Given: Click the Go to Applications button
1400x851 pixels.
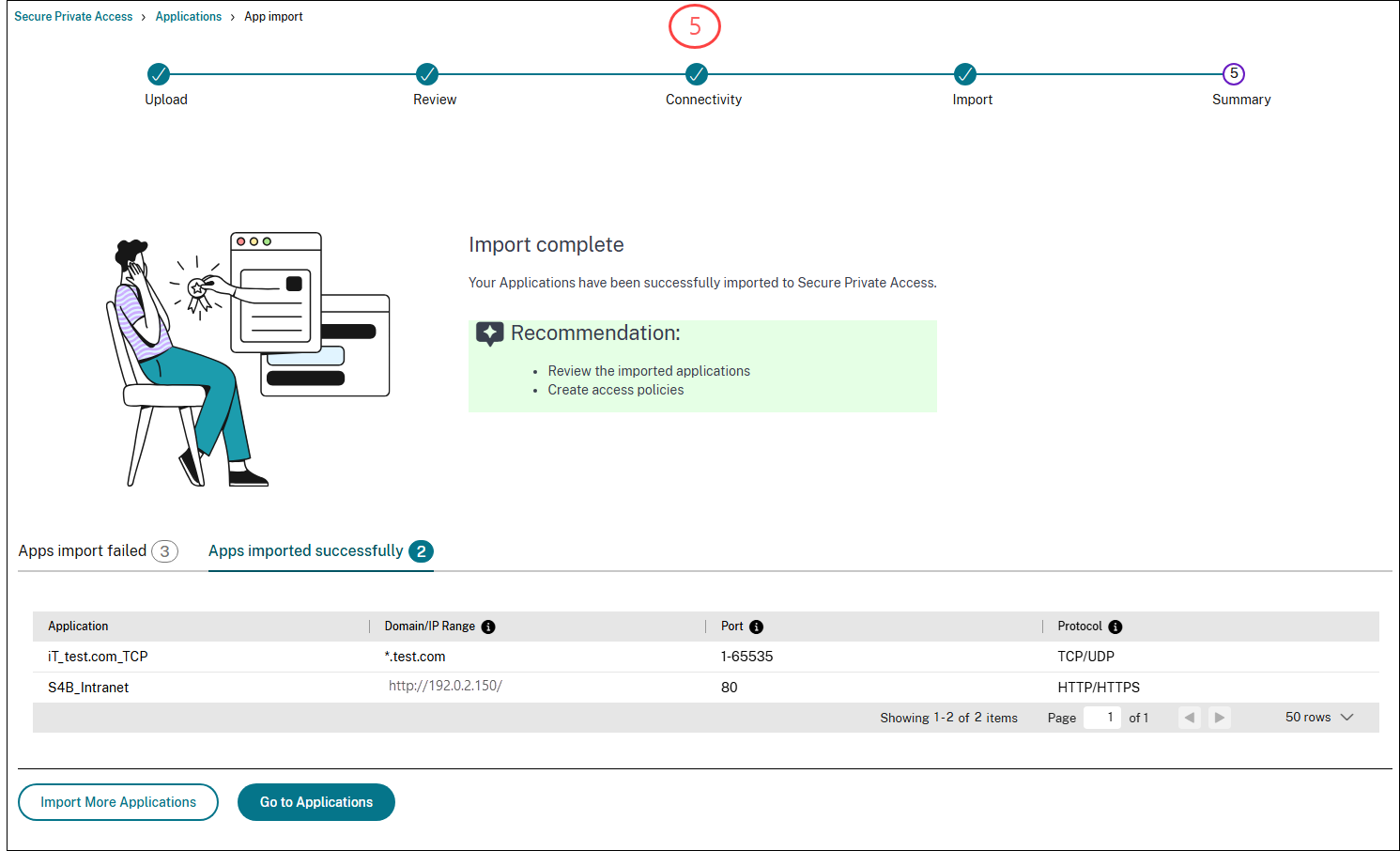Looking at the screenshot, I should [315, 802].
